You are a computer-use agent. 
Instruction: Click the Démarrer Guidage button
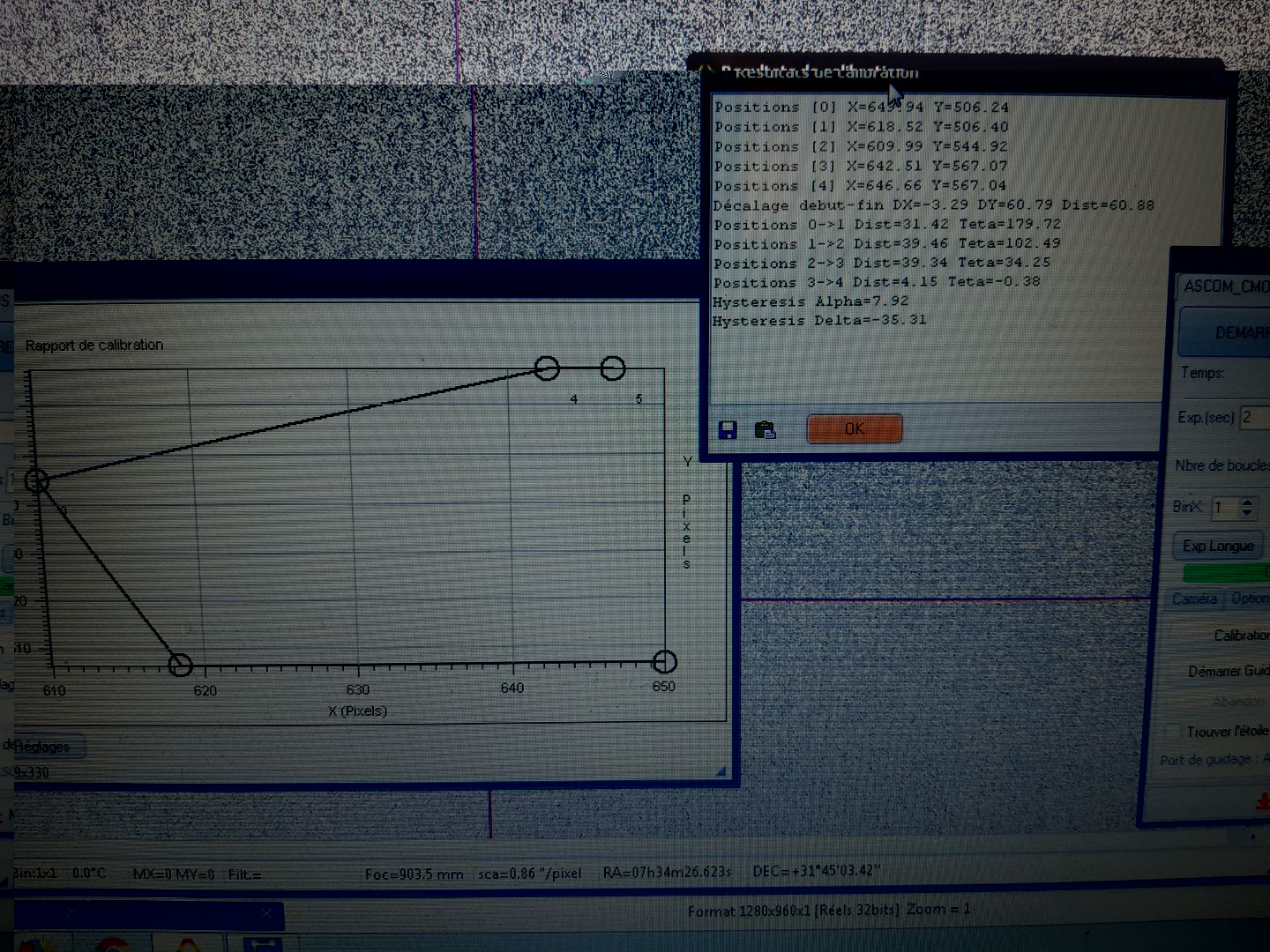click(1228, 672)
